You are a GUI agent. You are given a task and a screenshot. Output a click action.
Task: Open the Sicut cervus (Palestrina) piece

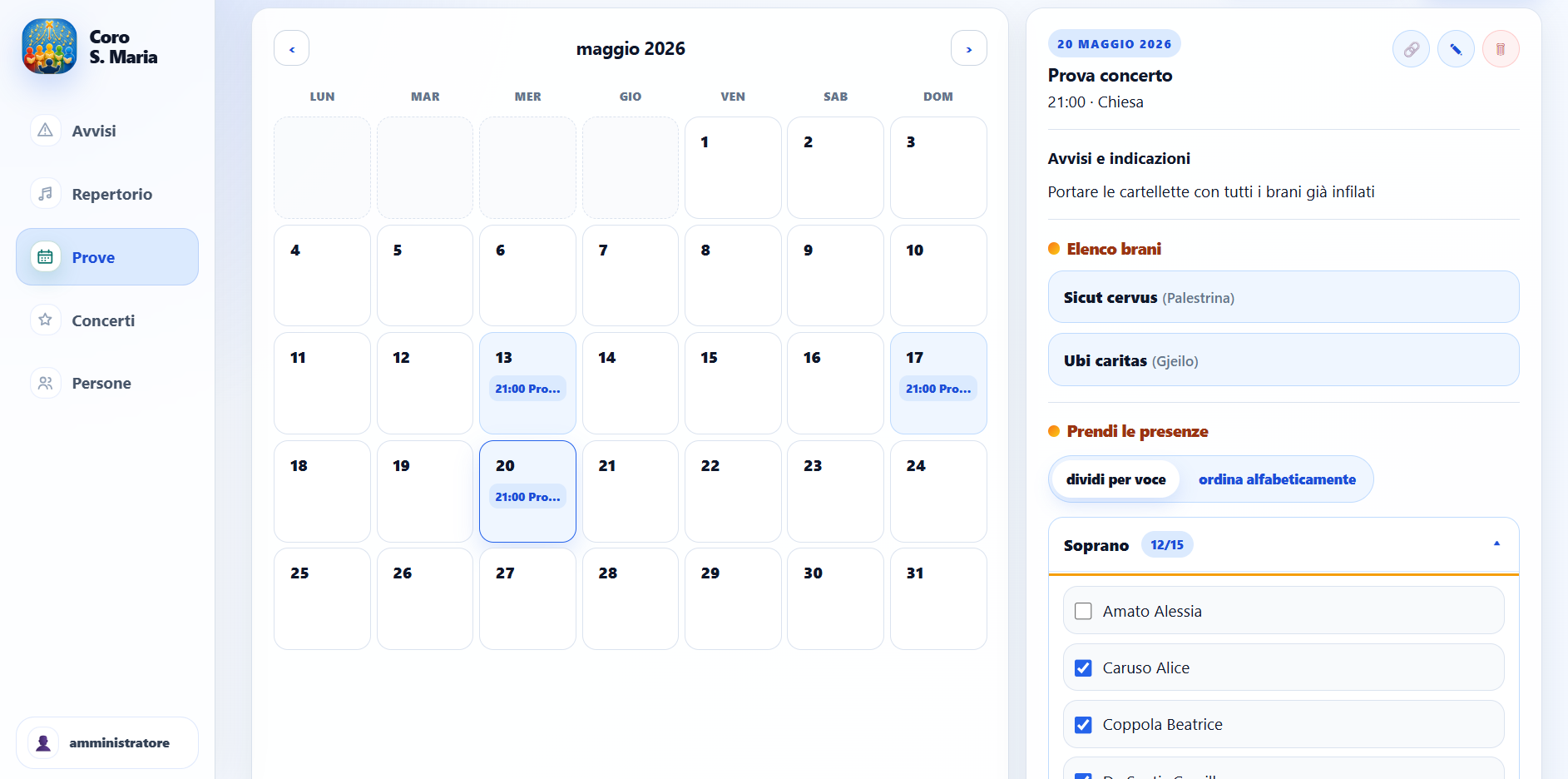point(1284,297)
